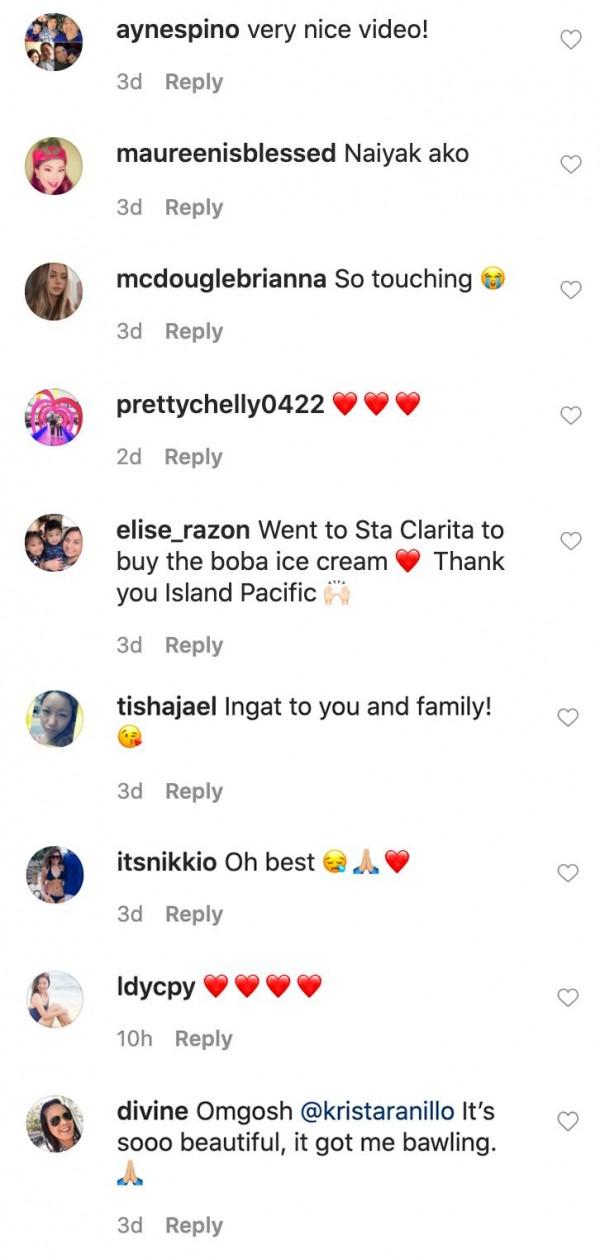
Task: Tap the heart on maureenisblessed's comment
Action: 570,164
